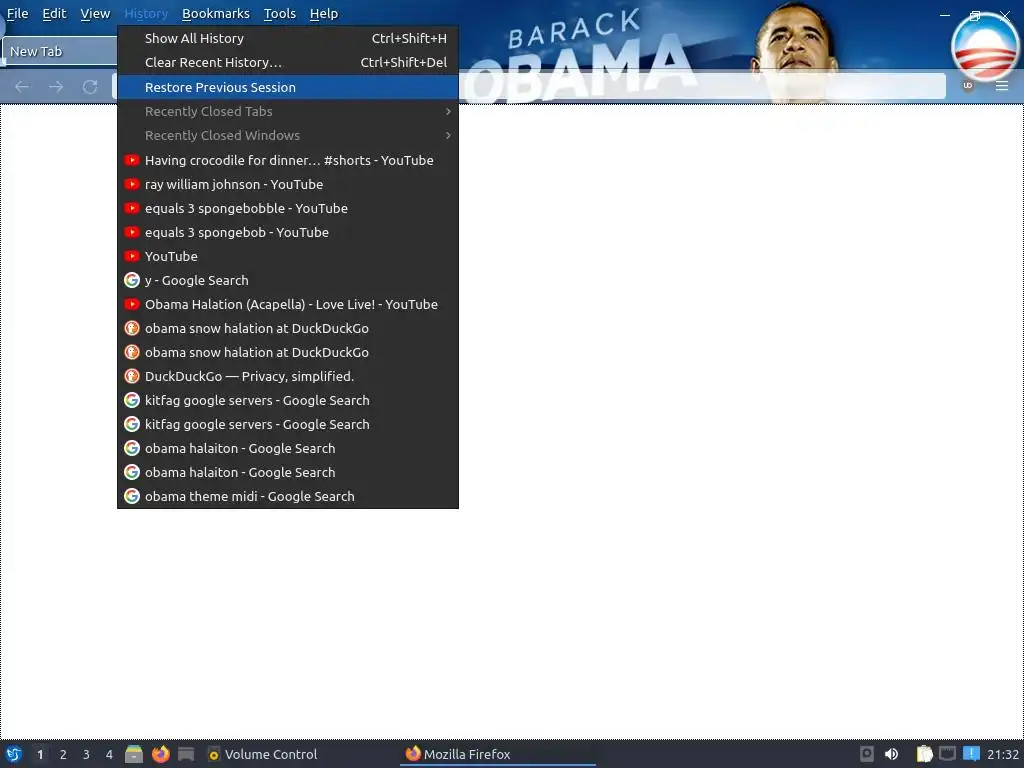Expand Recently Closed Tabs submenu arrow
1024x768 pixels.
[448, 112]
